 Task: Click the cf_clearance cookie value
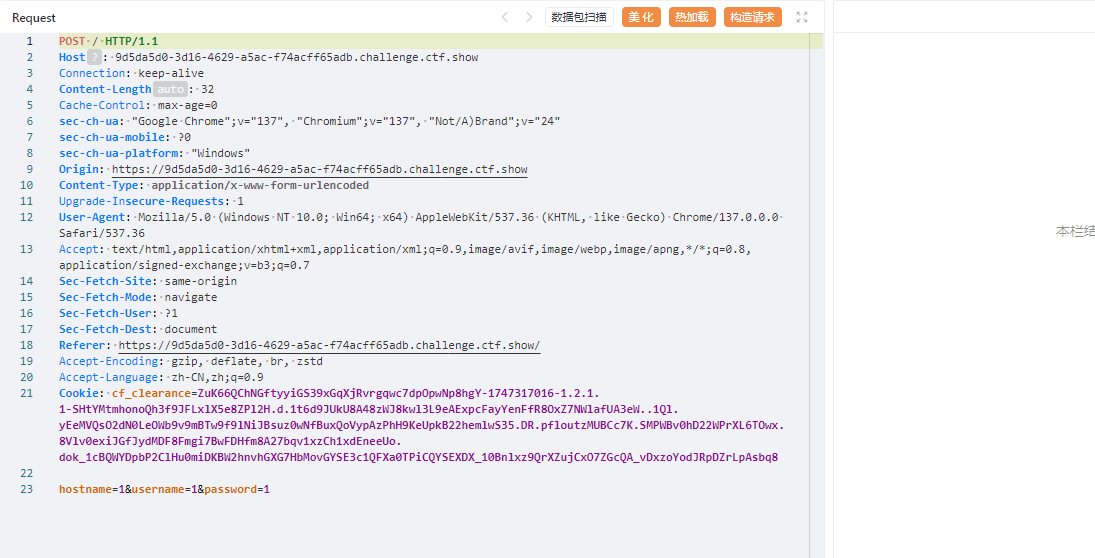coord(400,394)
